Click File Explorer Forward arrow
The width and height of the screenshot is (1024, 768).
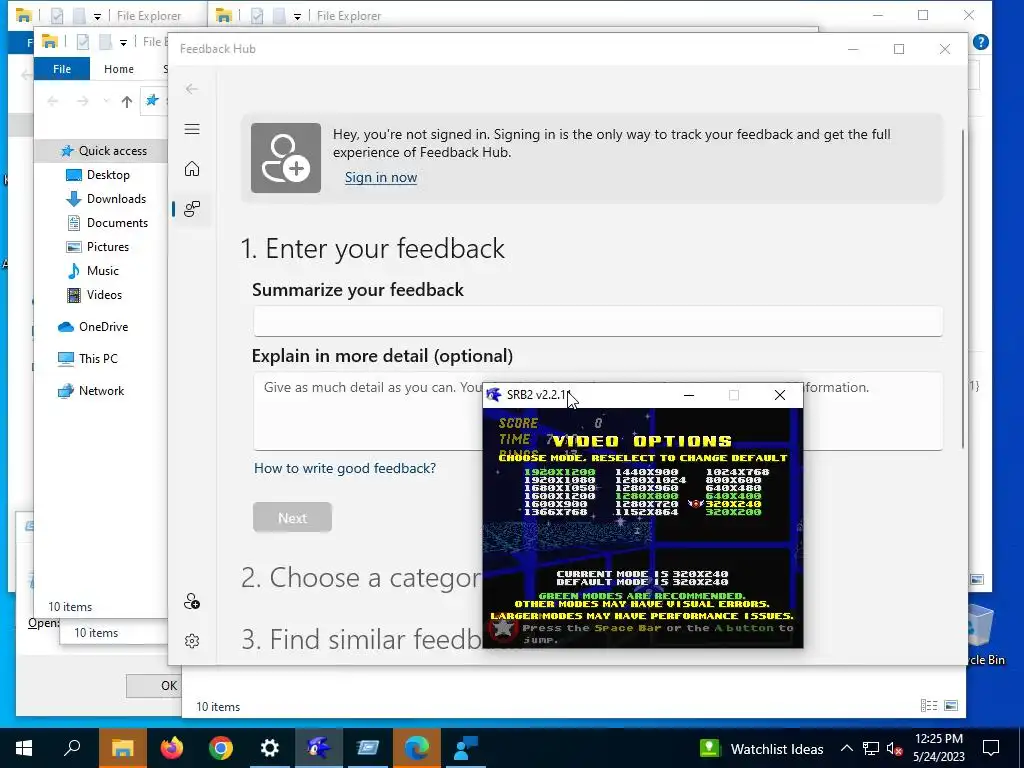point(82,101)
